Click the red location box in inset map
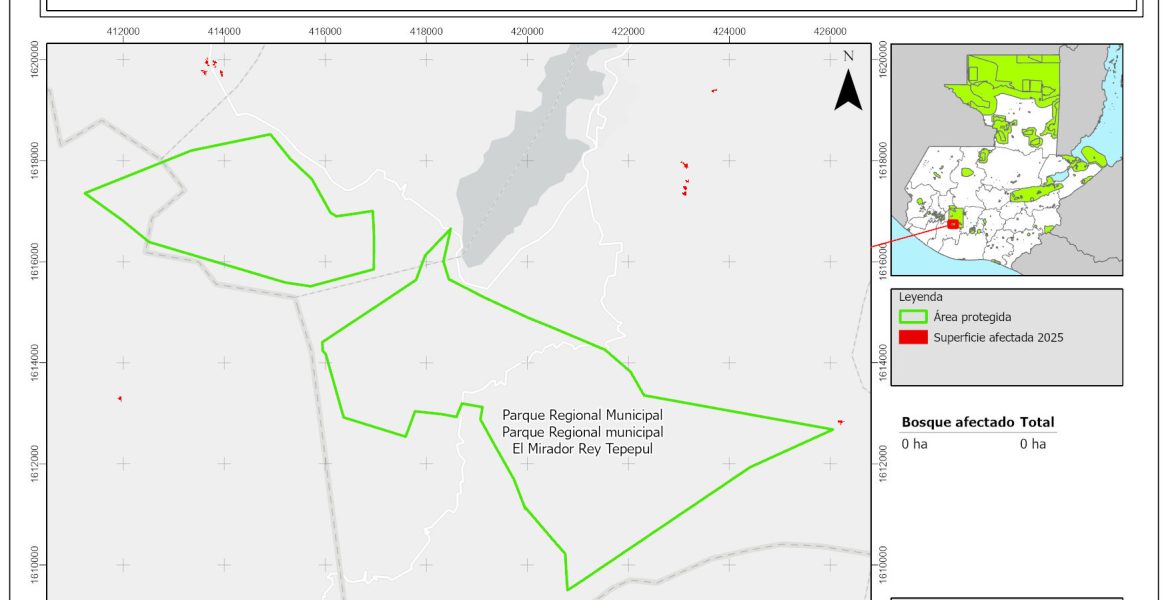Screen dimensions: 1170x600 point(953,224)
